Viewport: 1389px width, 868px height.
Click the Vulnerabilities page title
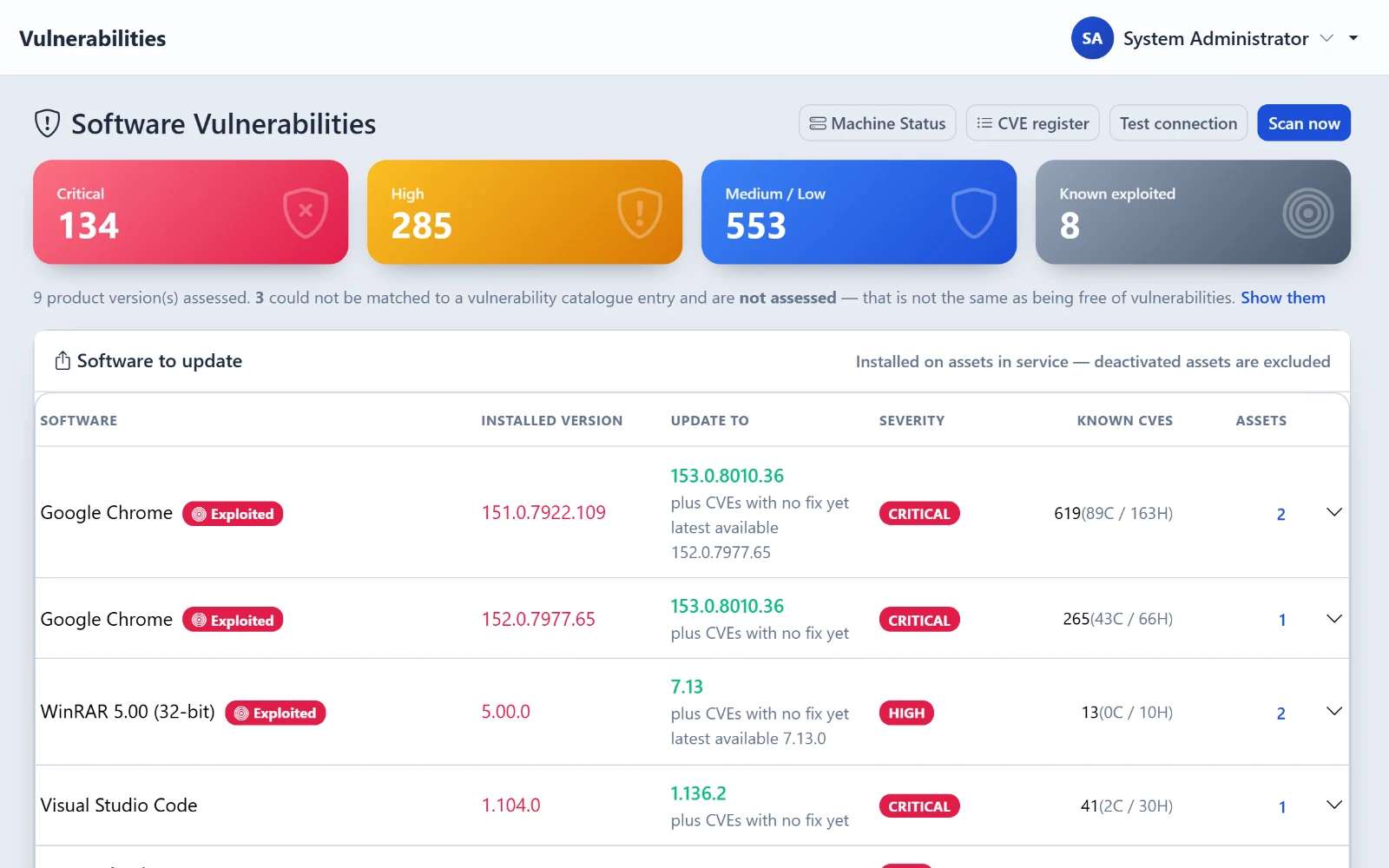[93, 38]
